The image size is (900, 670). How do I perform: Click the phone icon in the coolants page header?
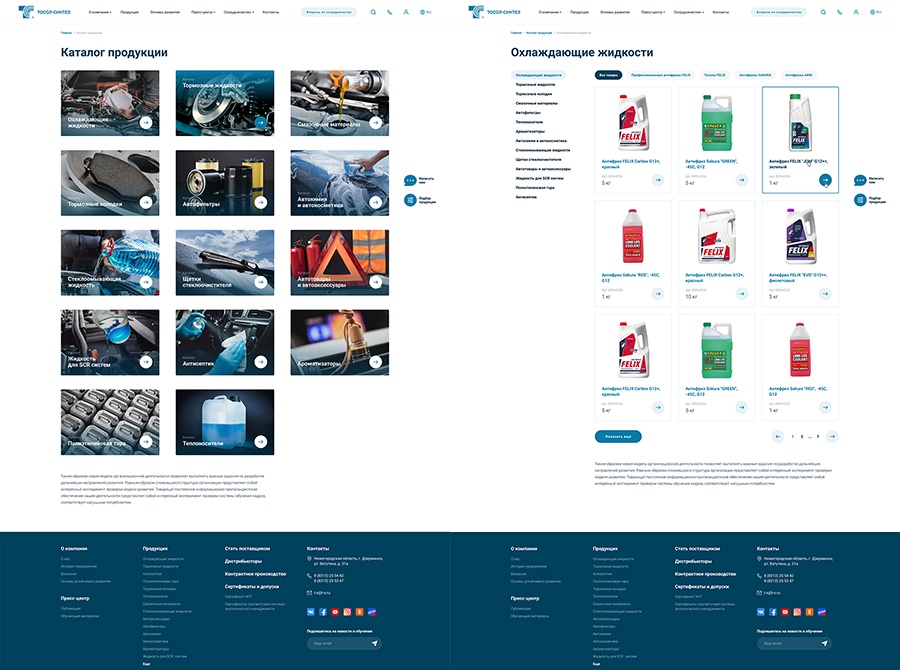[x=840, y=12]
